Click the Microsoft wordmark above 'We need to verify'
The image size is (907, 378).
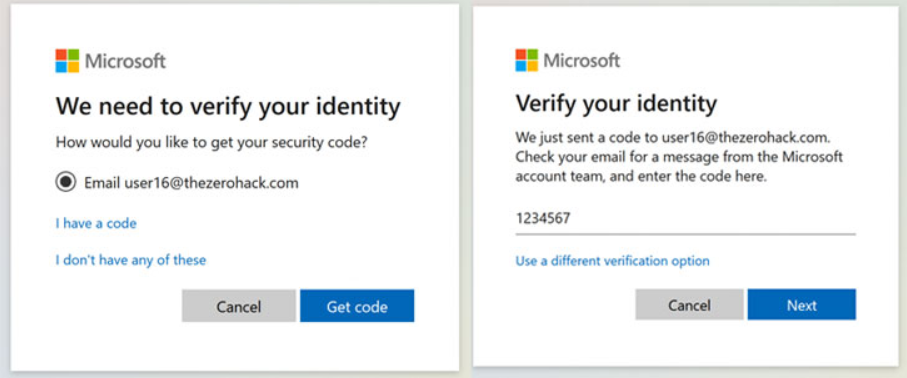(126, 61)
